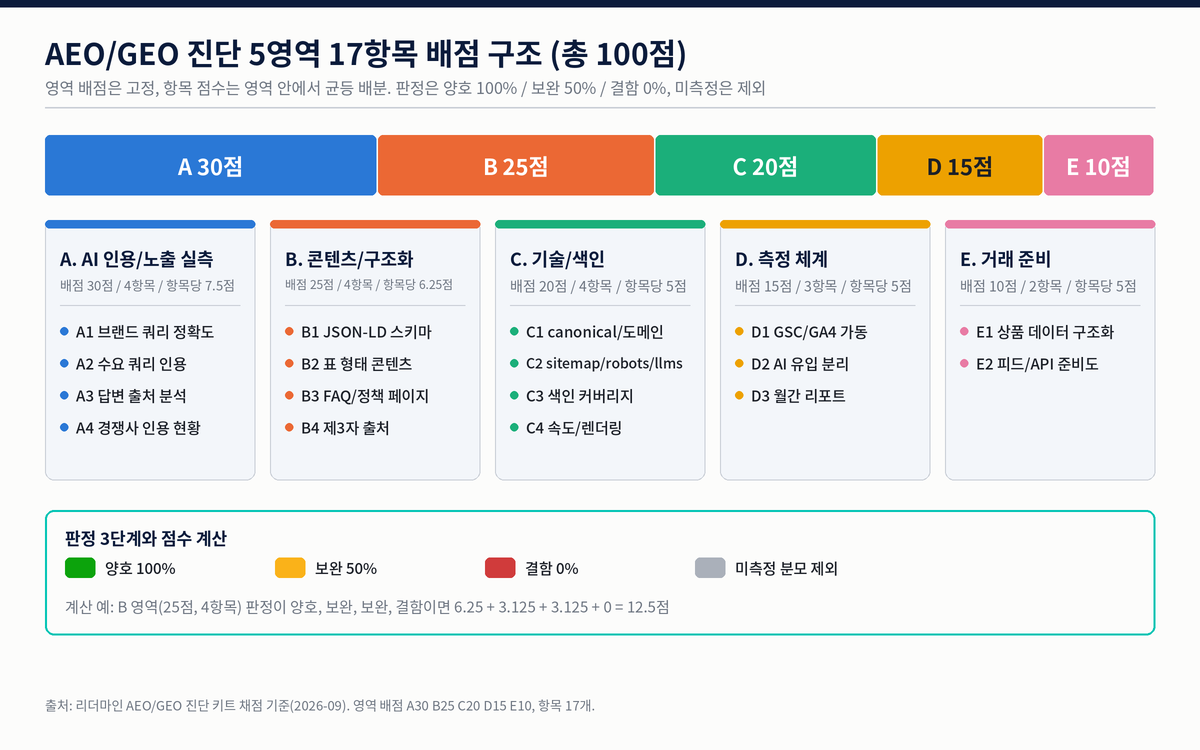The image size is (1200, 750).
Task: Click the 배점 20점 / 4항목 / 항목당 5점 line
Action: tap(598, 286)
